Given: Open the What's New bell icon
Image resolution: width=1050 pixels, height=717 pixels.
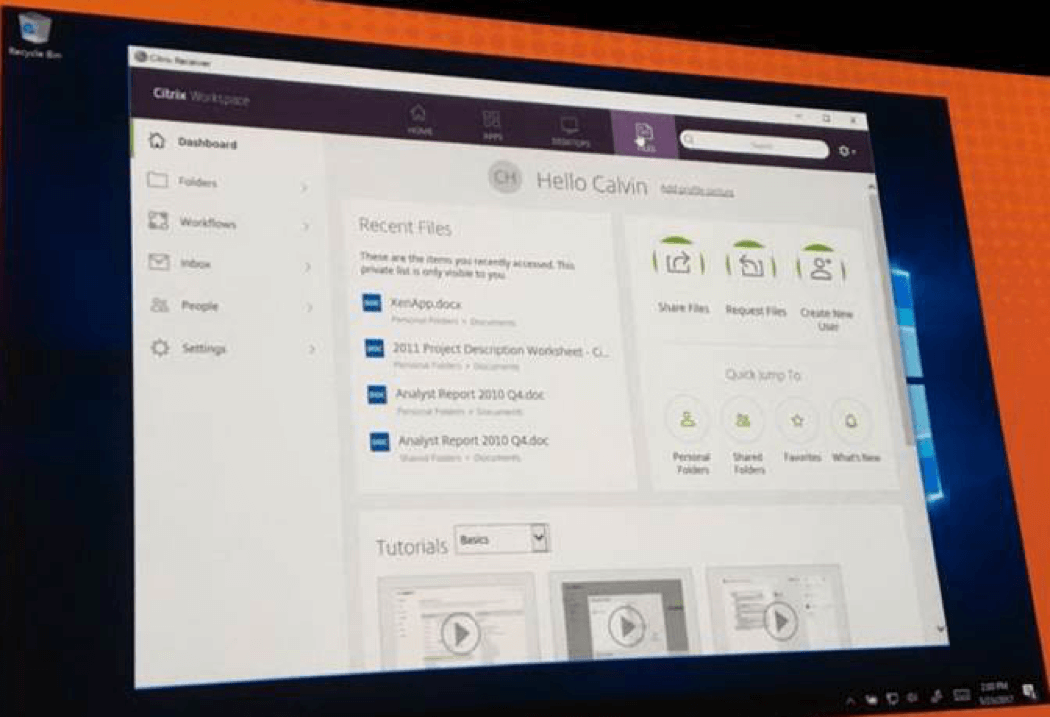Looking at the screenshot, I should pos(851,422).
